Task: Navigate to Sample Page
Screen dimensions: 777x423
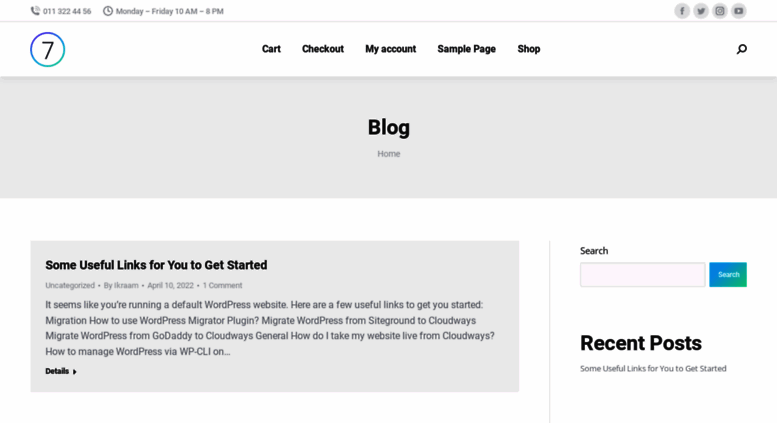Action: (x=466, y=49)
